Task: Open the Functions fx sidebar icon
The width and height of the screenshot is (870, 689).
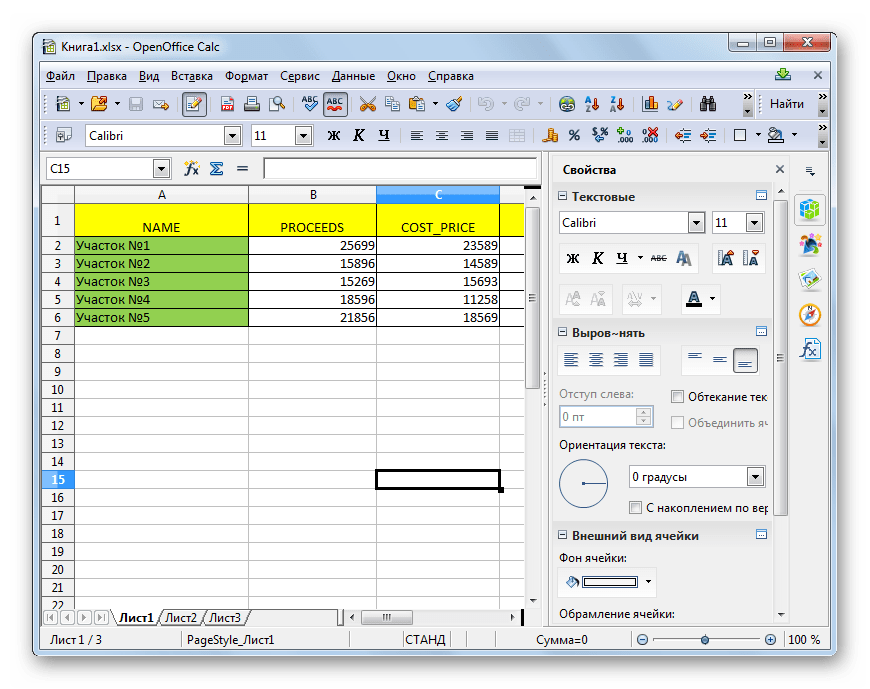Action: click(809, 349)
